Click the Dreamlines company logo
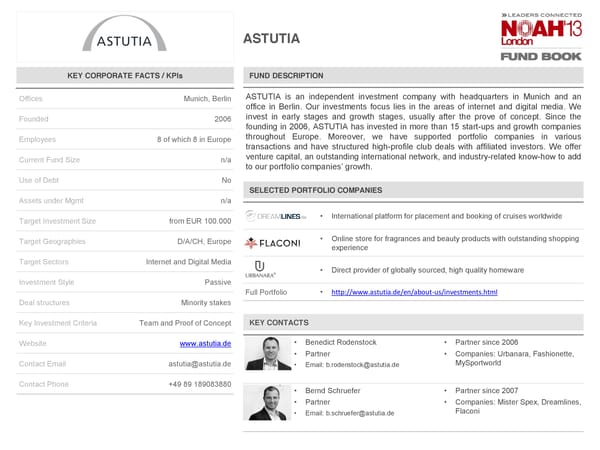600x450 pixels. coord(275,216)
